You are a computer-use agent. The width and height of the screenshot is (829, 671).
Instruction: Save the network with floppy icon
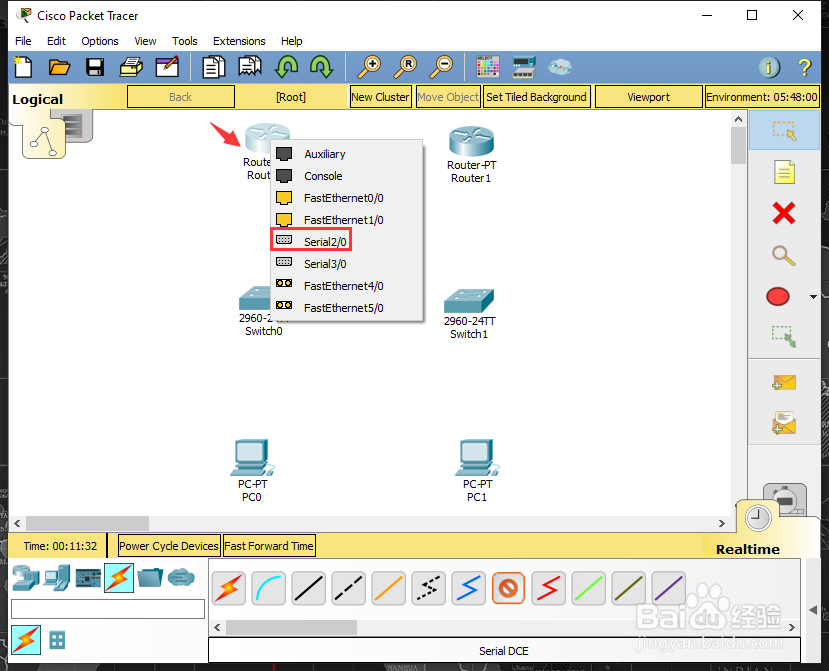(95, 67)
